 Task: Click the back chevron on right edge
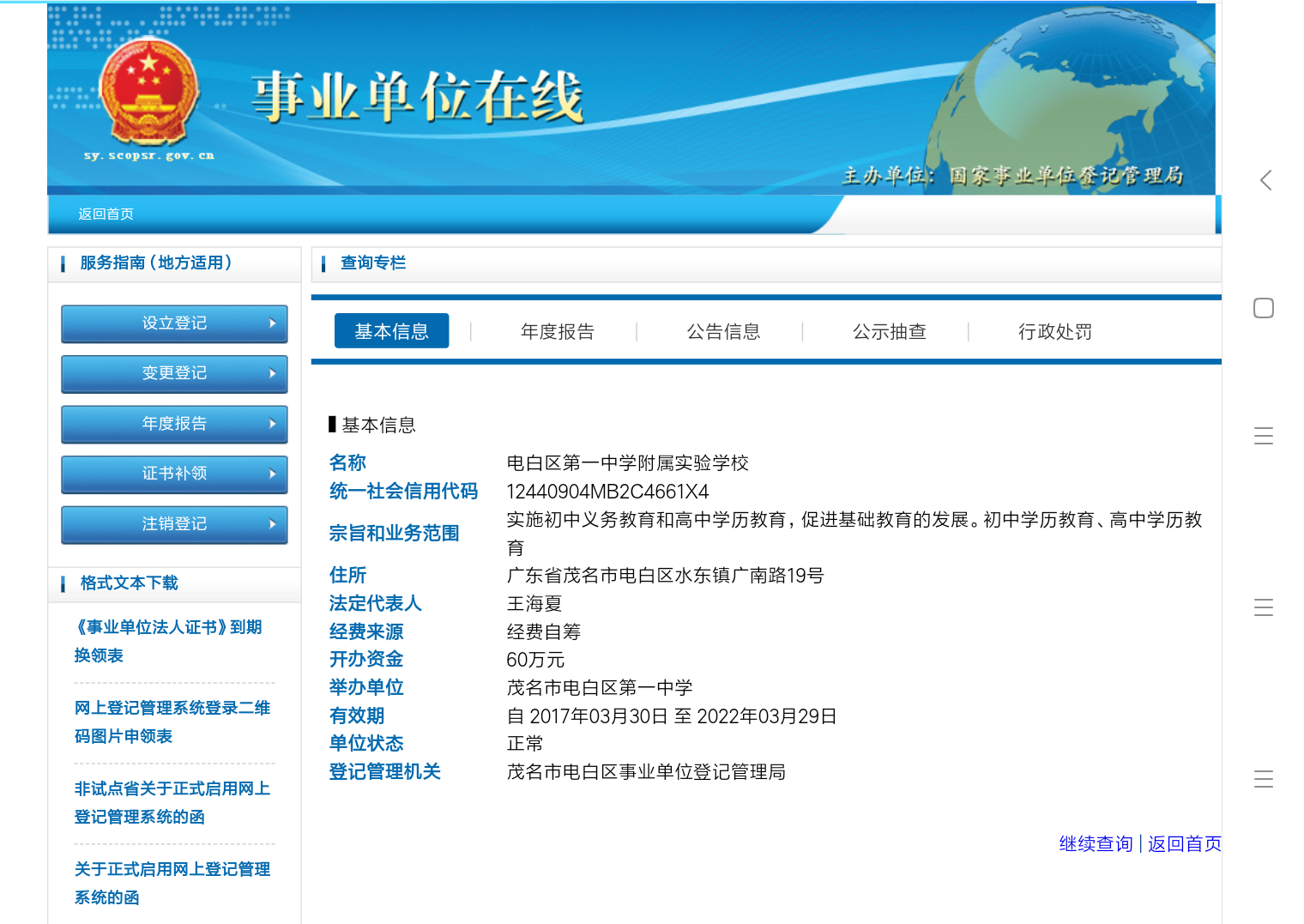1265,180
